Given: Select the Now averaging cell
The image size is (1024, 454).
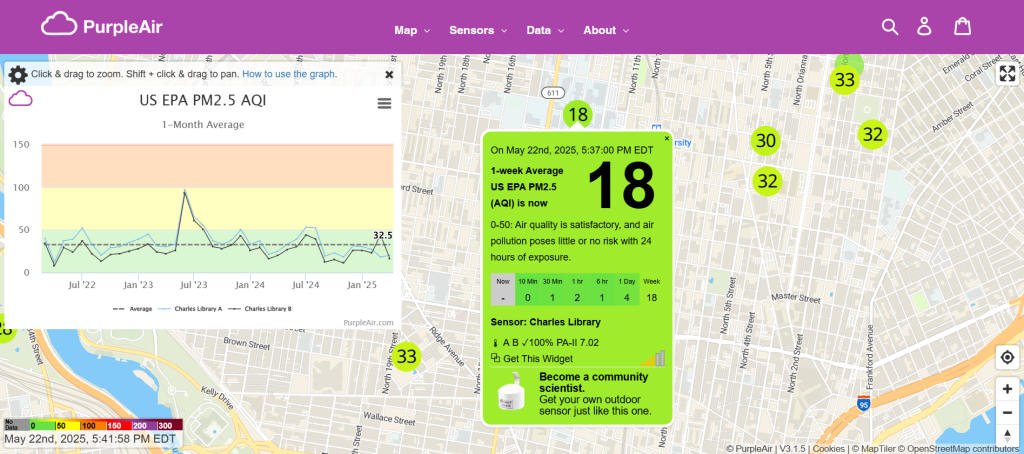Looking at the screenshot, I should coord(503,289).
